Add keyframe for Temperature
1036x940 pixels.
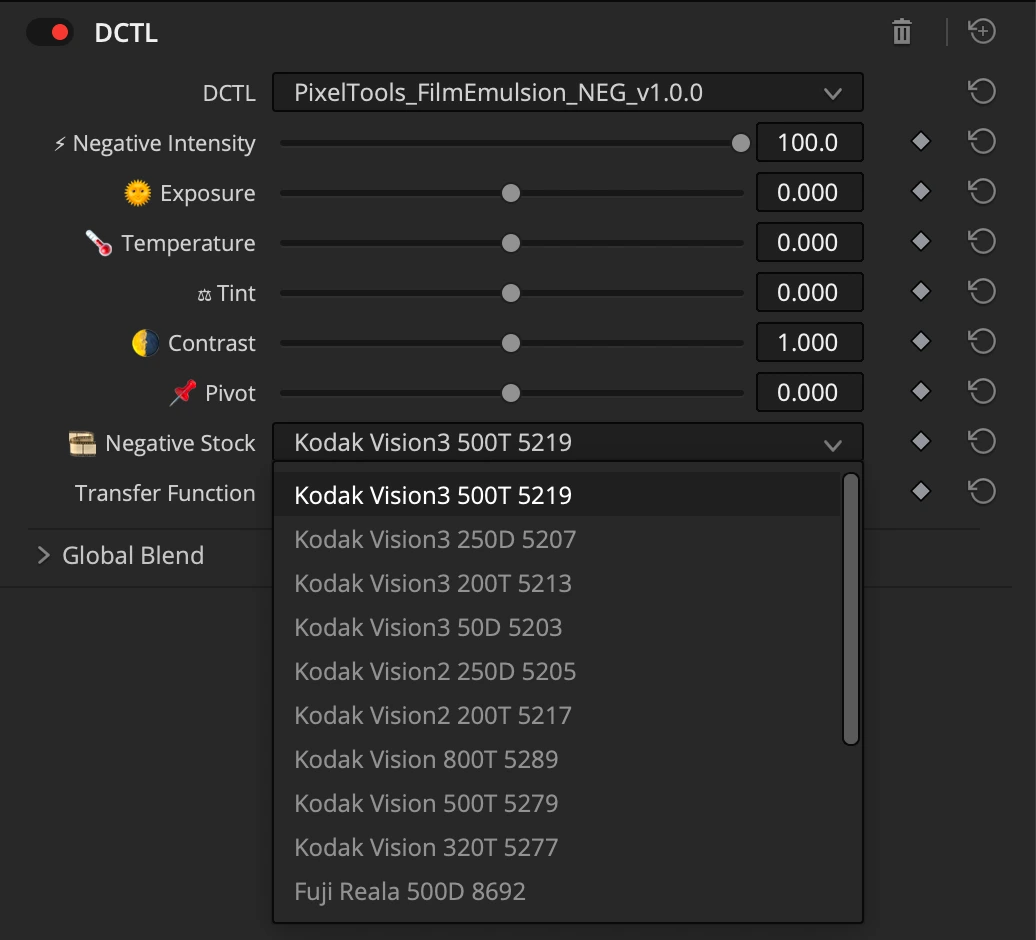point(920,242)
